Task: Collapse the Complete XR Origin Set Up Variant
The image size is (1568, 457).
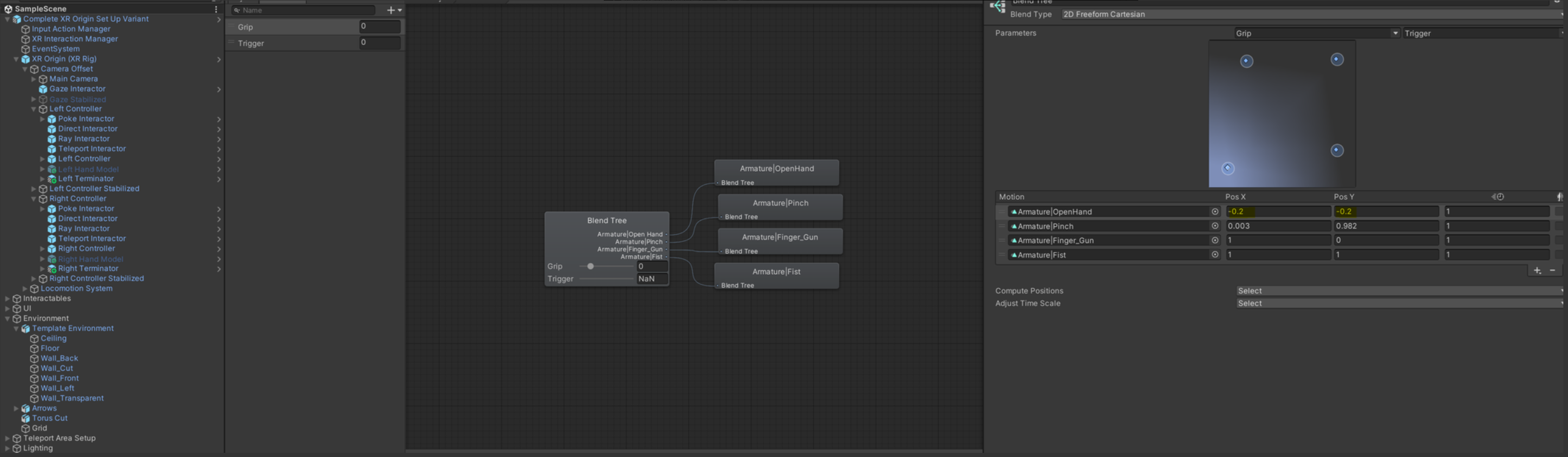Action: coord(7,19)
